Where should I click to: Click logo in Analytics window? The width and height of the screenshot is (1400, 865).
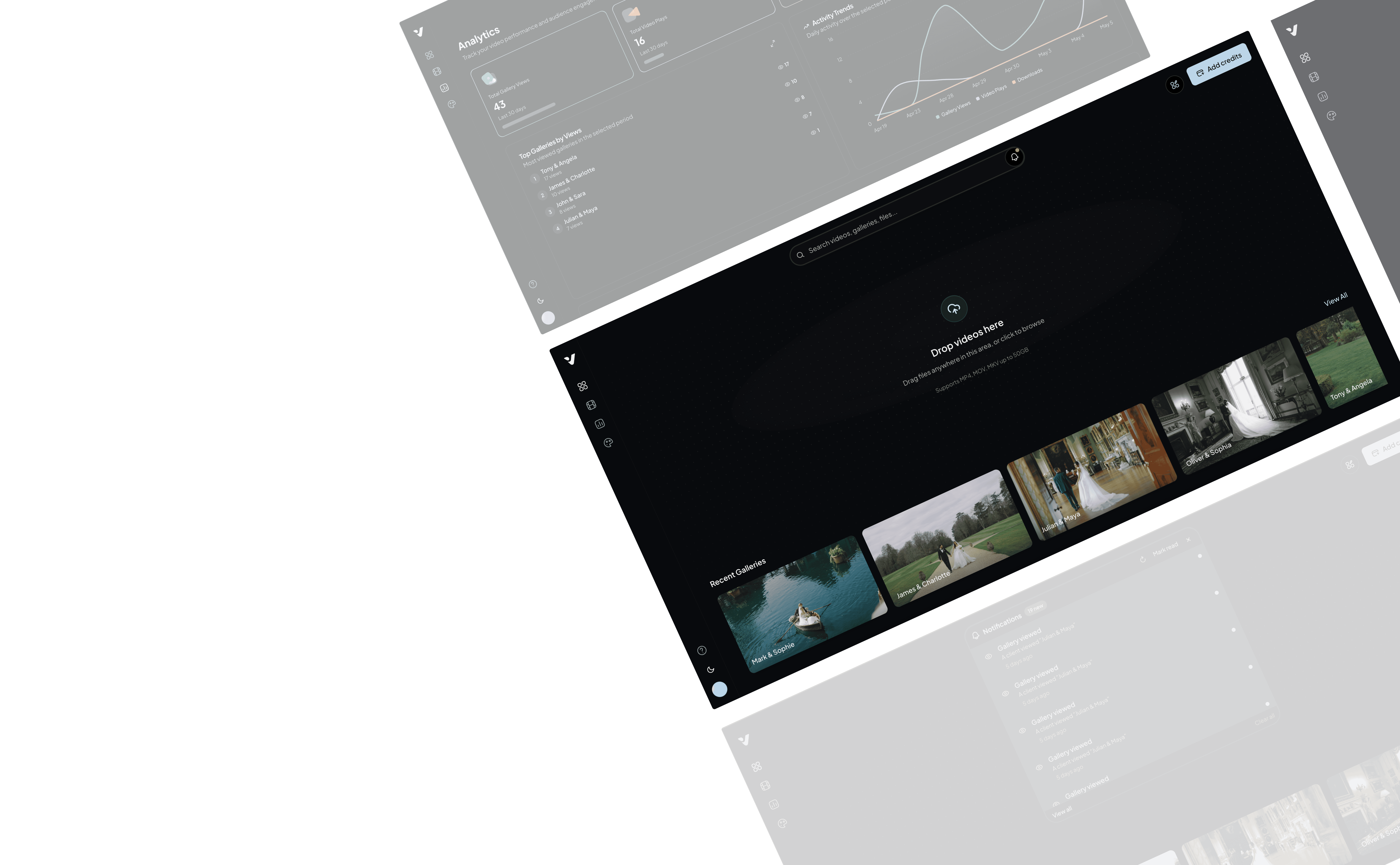click(x=419, y=32)
